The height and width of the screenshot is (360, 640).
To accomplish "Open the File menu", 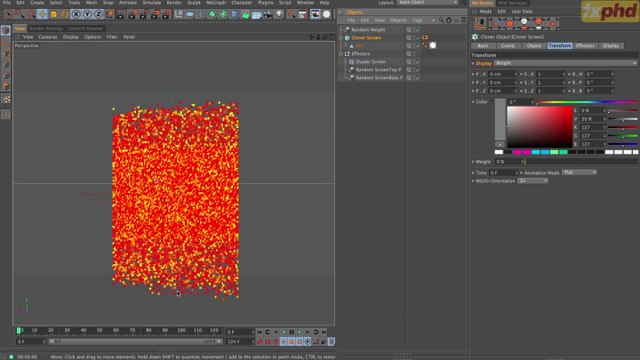I will [7, 3].
